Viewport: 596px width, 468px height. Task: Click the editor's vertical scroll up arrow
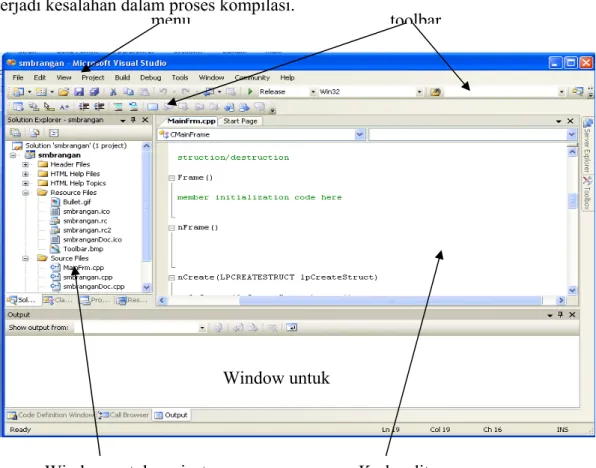click(x=572, y=152)
